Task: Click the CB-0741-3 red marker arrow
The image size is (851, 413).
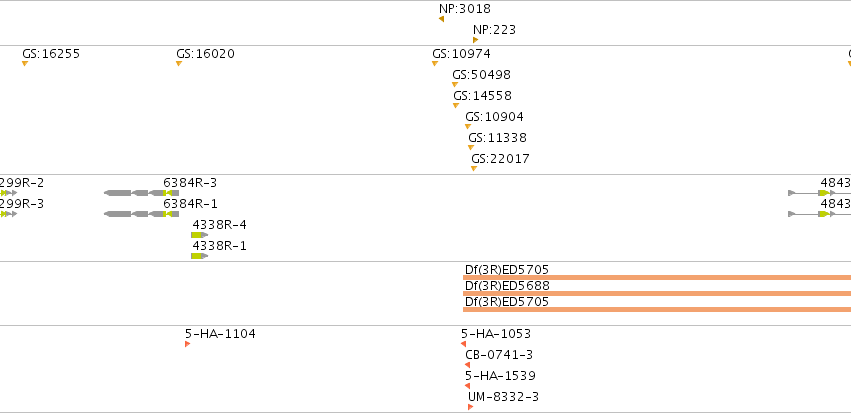Action: (467, 365)
